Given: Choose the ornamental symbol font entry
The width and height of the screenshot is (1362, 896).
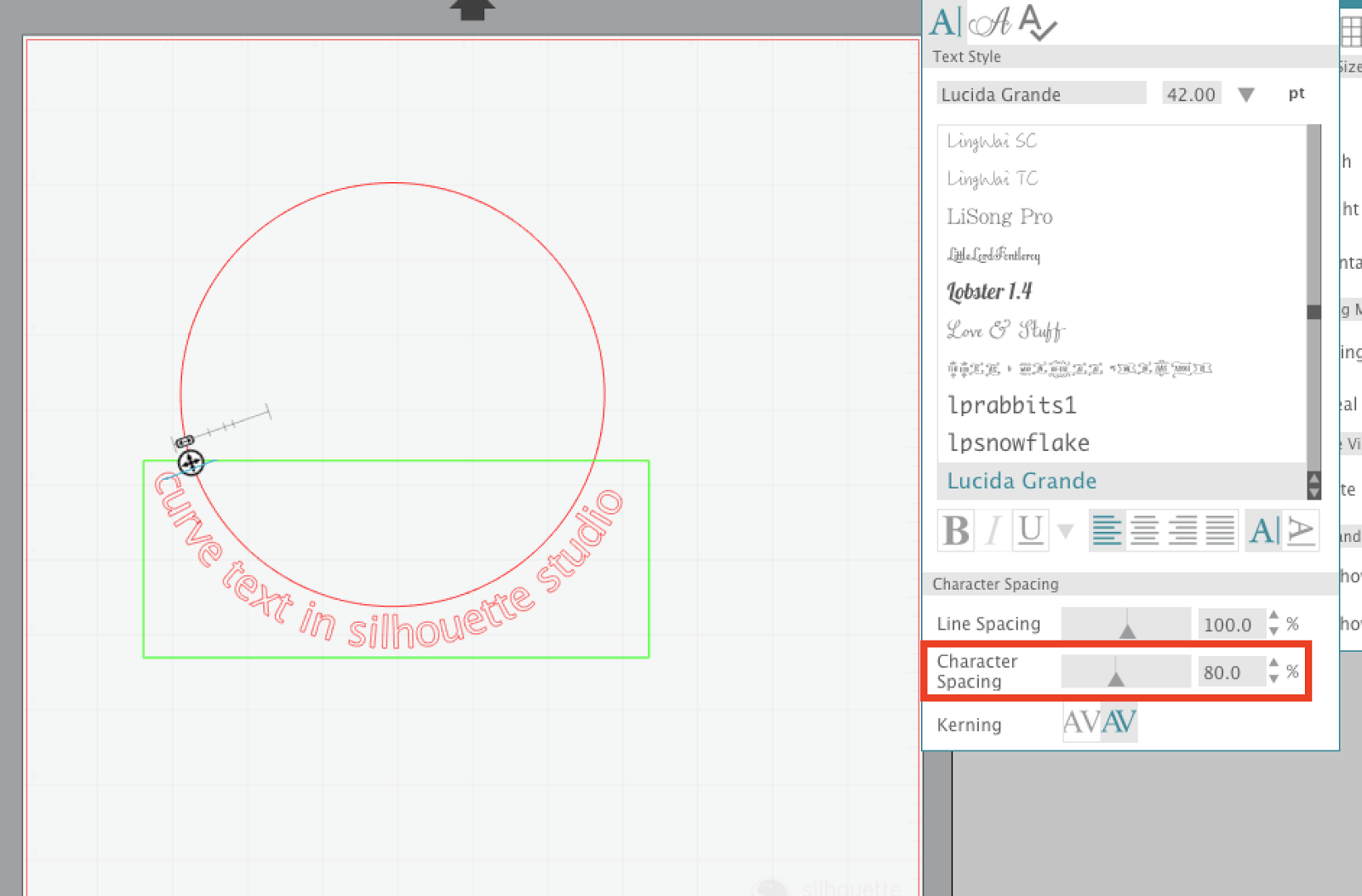Looking at the screenshot, I should coord(1079,368).
